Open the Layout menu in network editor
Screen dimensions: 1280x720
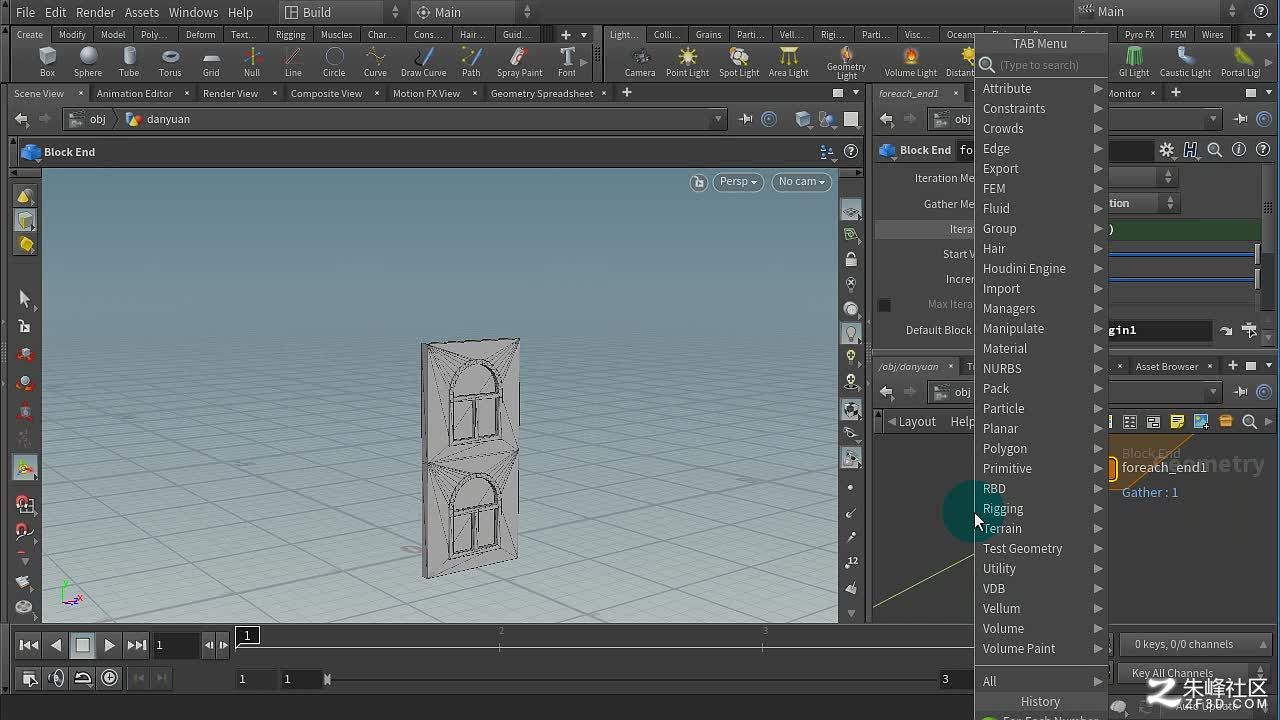pos(917,421)
